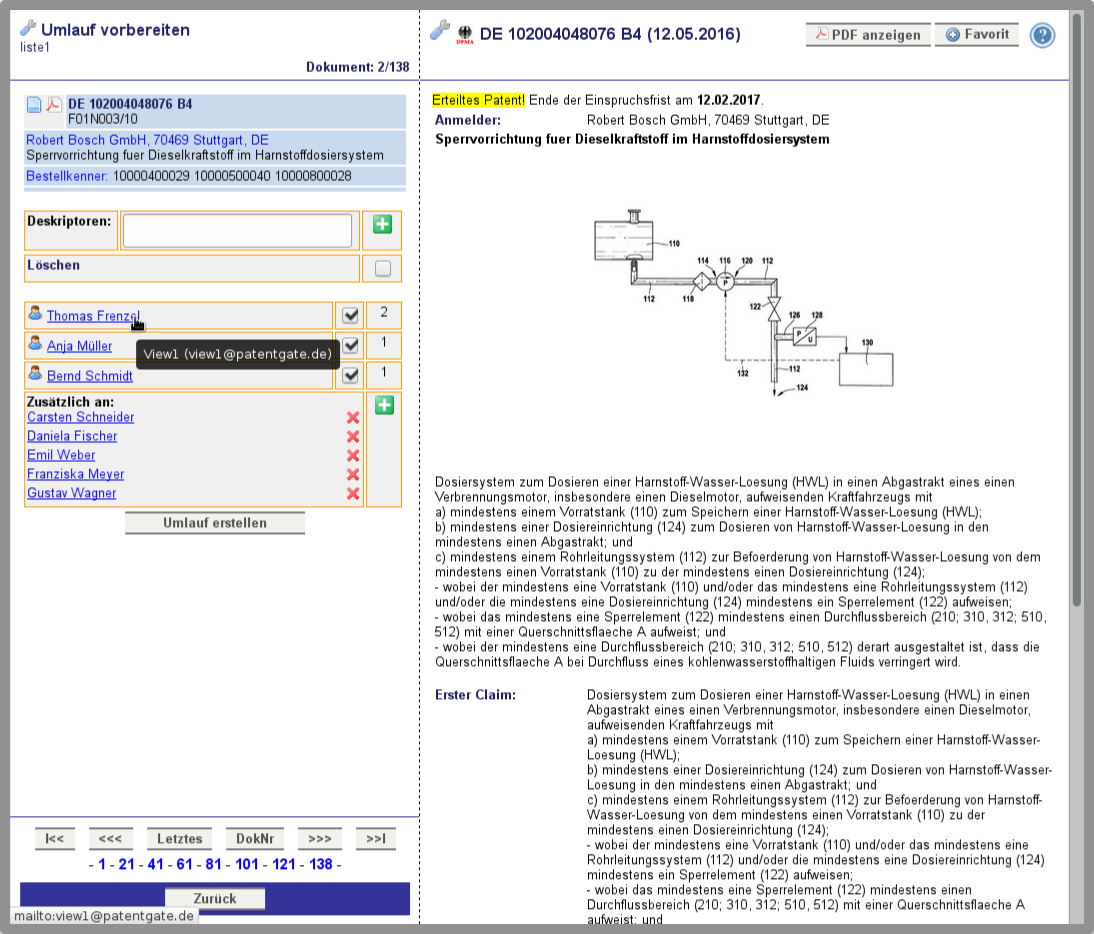Open the document page icon beside DE 102004048076 B4
Image resolution: width=1094 pixels, height=934 pixels.
pyautogui.click(x=34, y=105)
